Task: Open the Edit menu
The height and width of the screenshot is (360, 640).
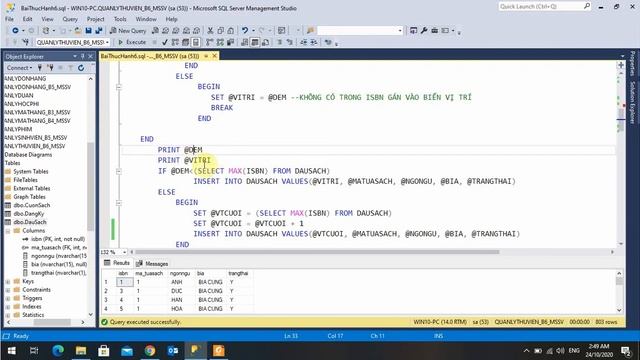Action: 27,19
